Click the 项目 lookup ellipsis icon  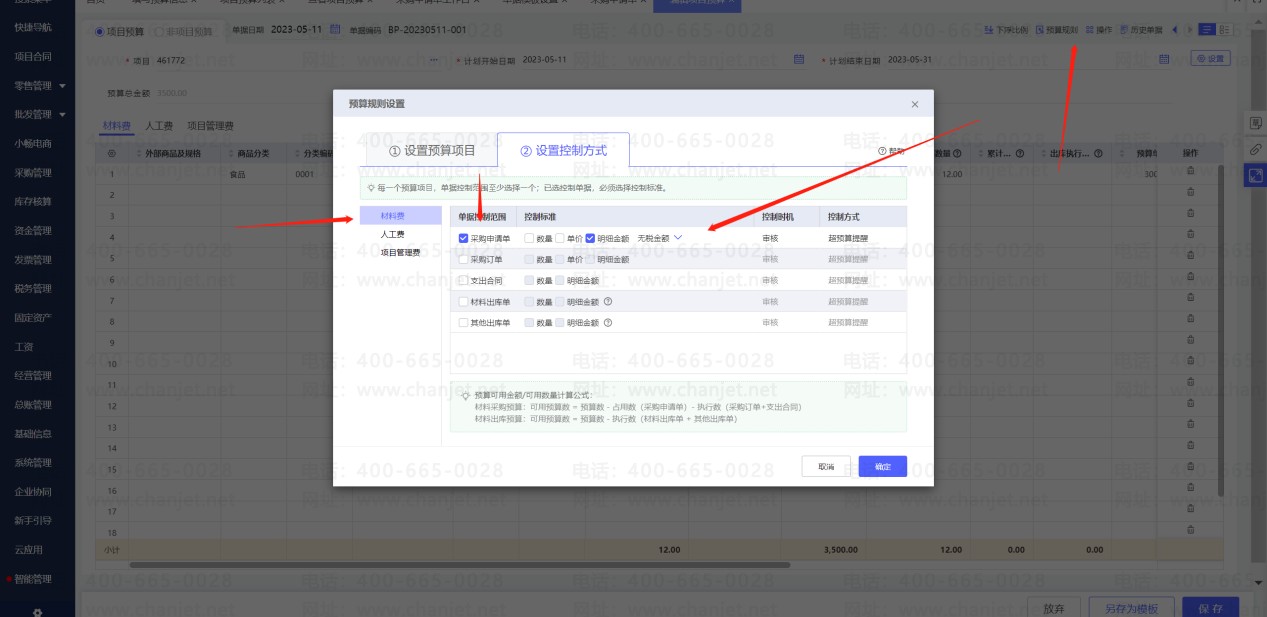(433, 60)
